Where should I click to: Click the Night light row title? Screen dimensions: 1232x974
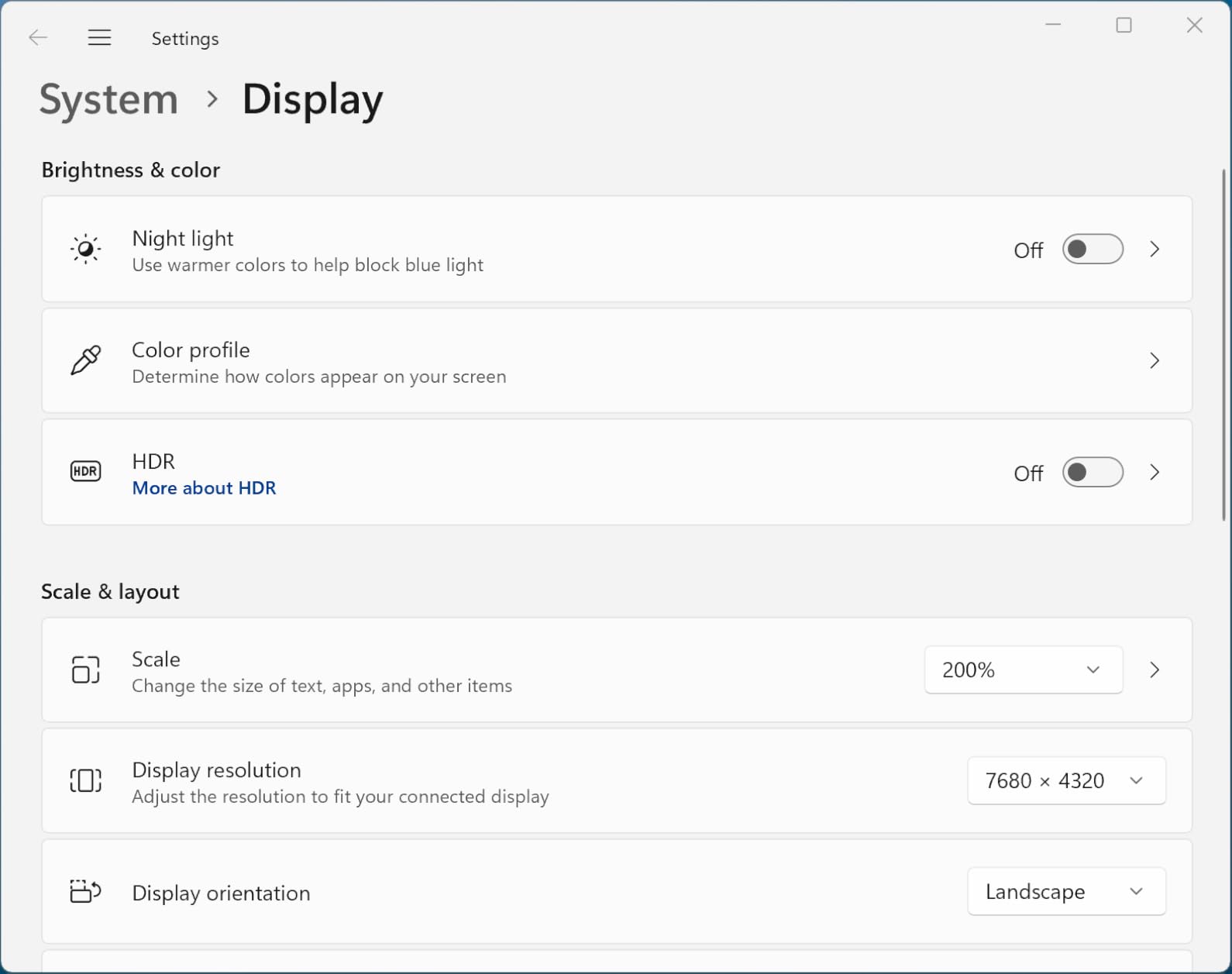[183, 239]
